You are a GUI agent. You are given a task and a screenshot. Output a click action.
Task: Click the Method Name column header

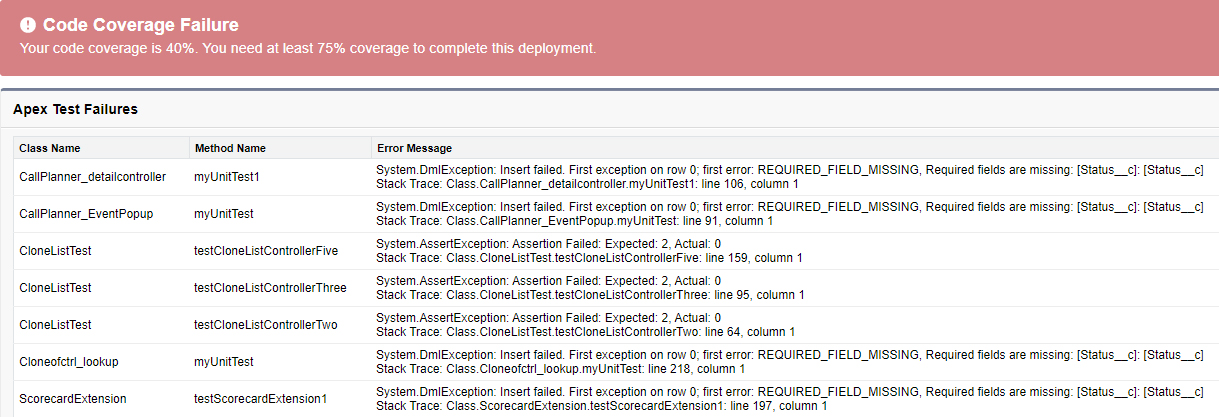click(230, 148)
